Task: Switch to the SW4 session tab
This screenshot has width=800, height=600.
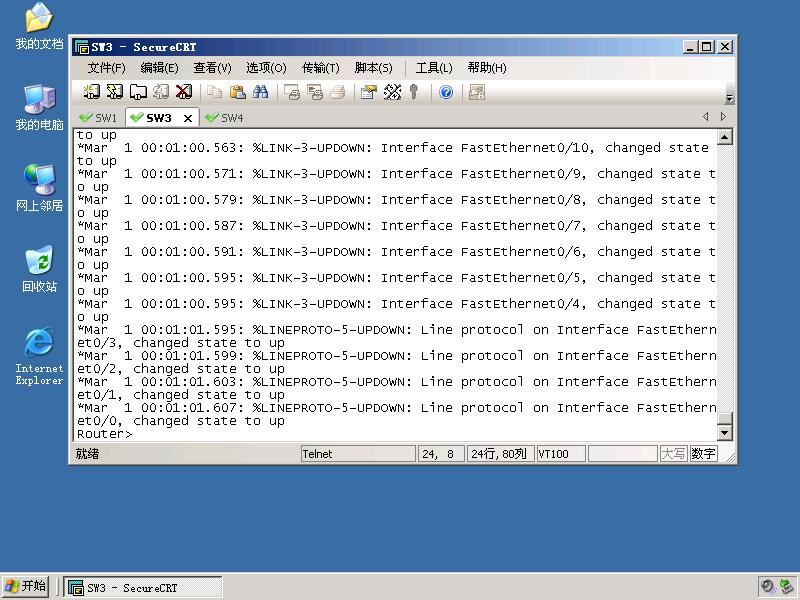Action: pos(224,118)
